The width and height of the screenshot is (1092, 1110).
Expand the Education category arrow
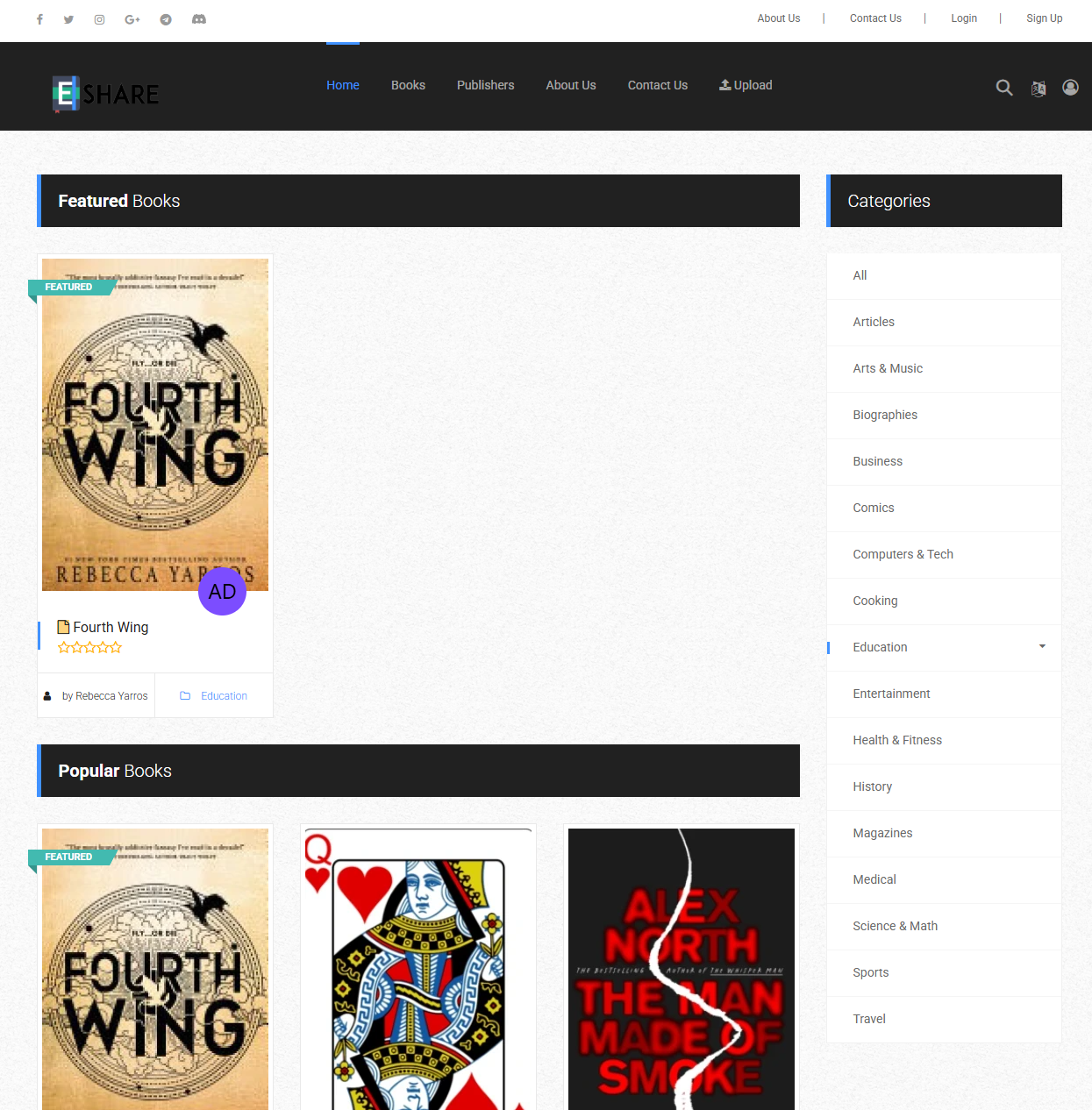(x=1042, y=646)
